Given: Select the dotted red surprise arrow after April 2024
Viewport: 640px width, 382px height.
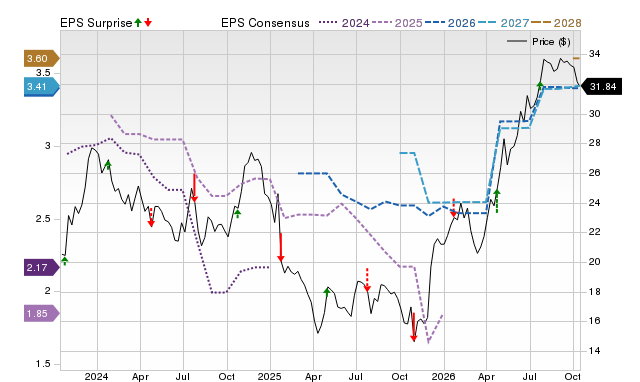Looking at the screenshot, I should pos(151,217).
